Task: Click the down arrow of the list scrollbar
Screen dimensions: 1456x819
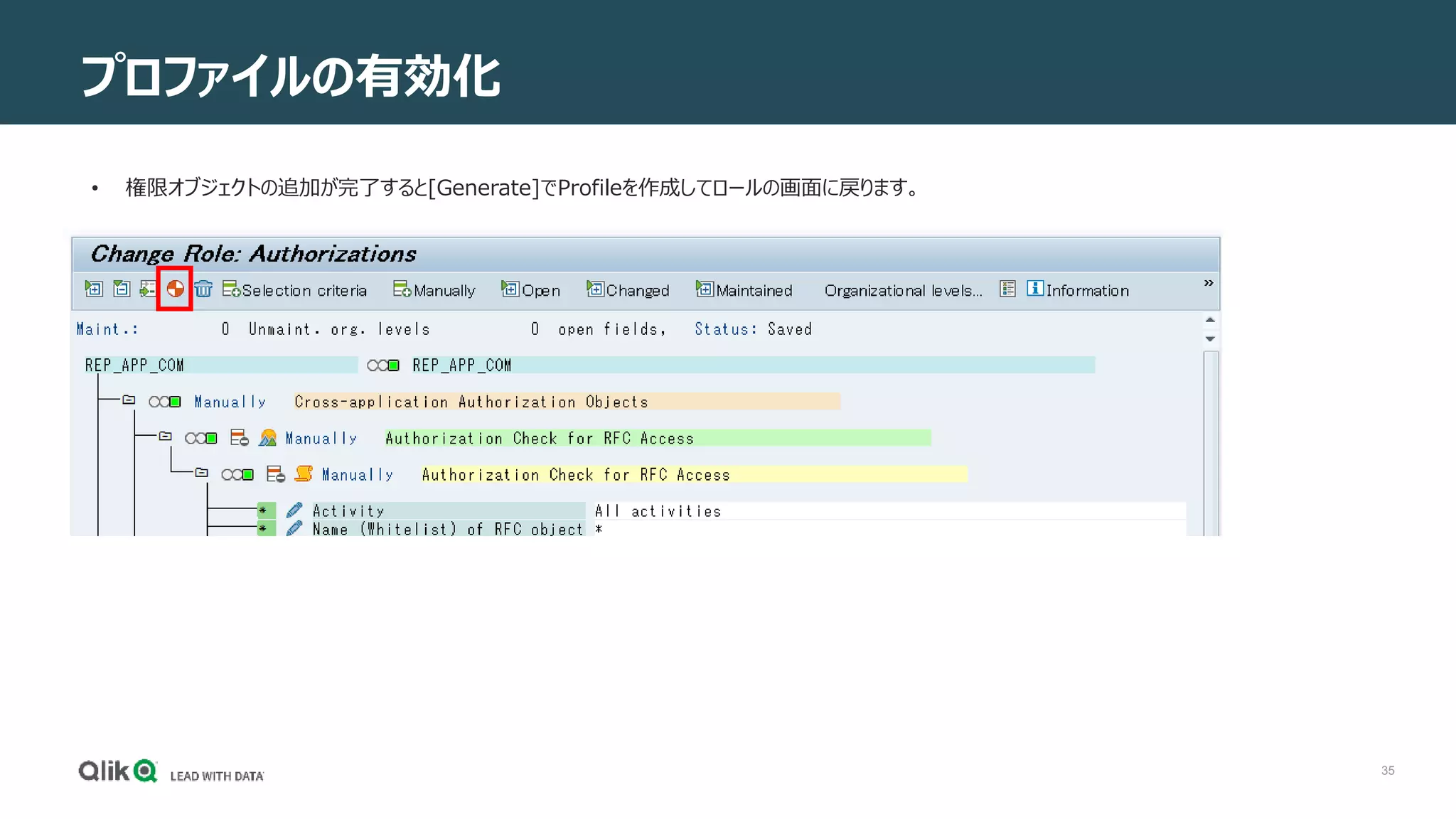Action: [1210, 339]
